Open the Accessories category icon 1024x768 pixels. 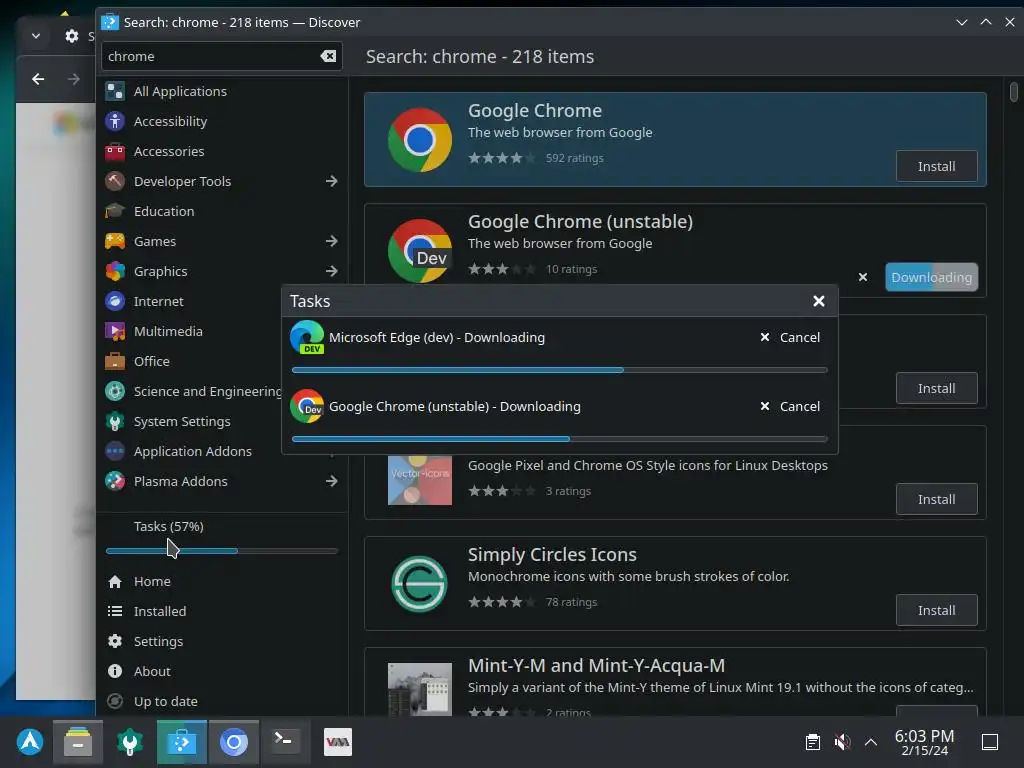[115, 152]
